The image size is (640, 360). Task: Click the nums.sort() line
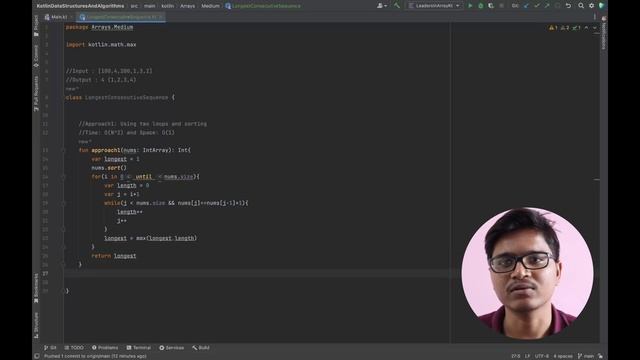click(x=109, y=168)
